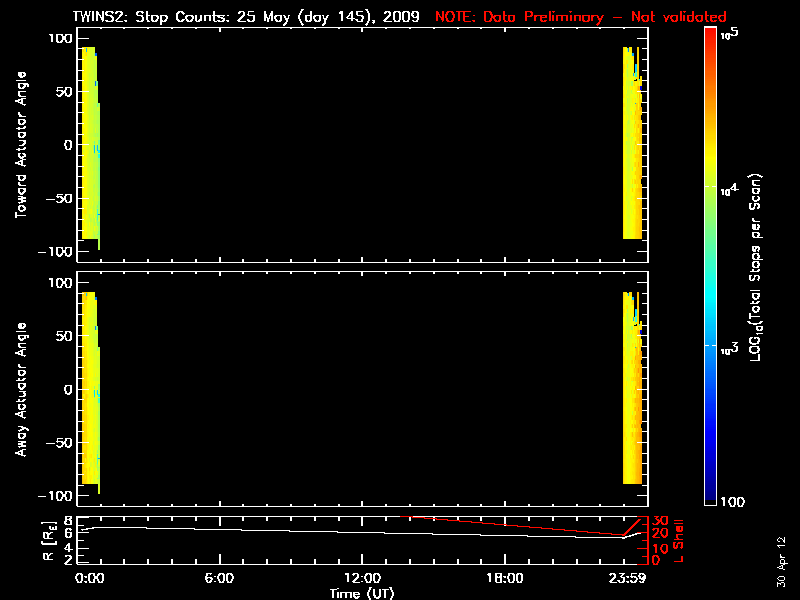Click the colorbar 10^3 tick label
Image resolution: width=800 pixels, height=600 pixels.
(x=730, y=349)
